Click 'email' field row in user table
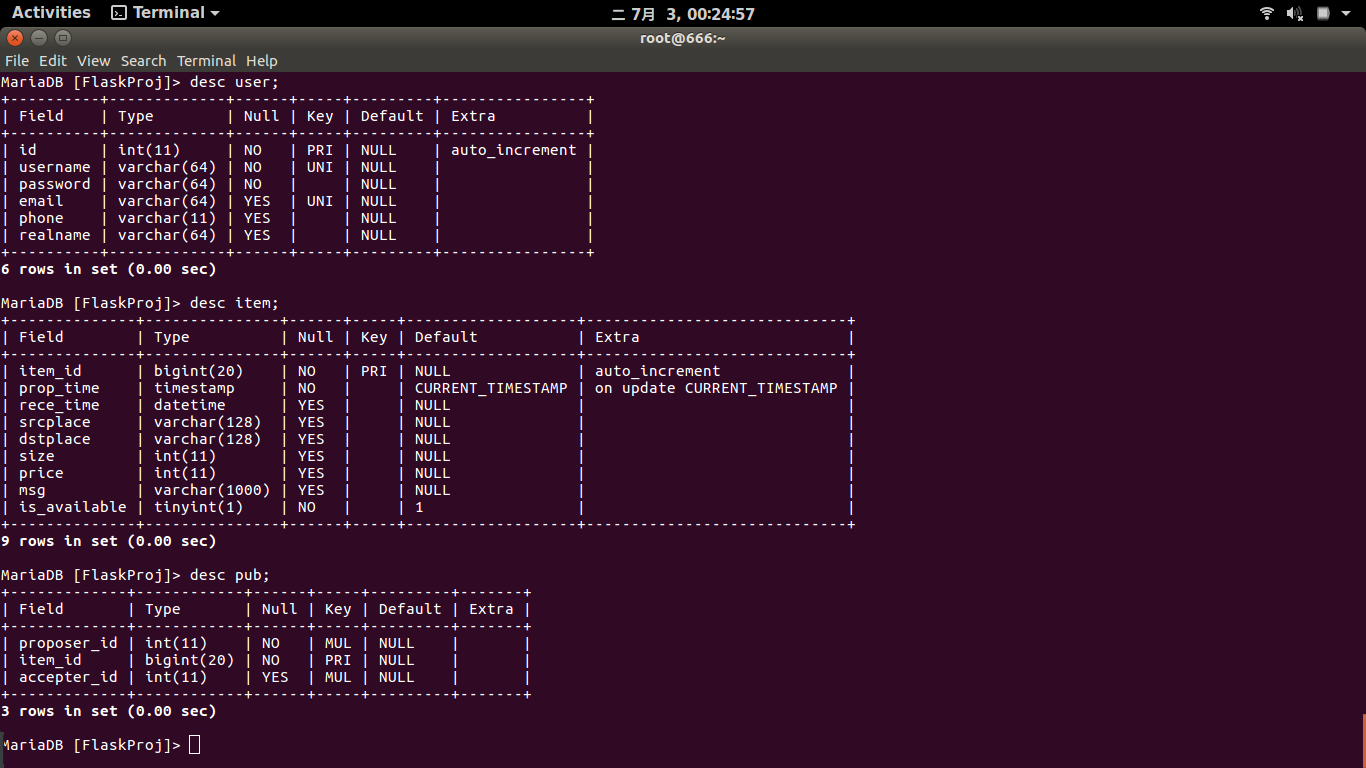This screenshot has height=768, width=1366. (x=41, y=201)
